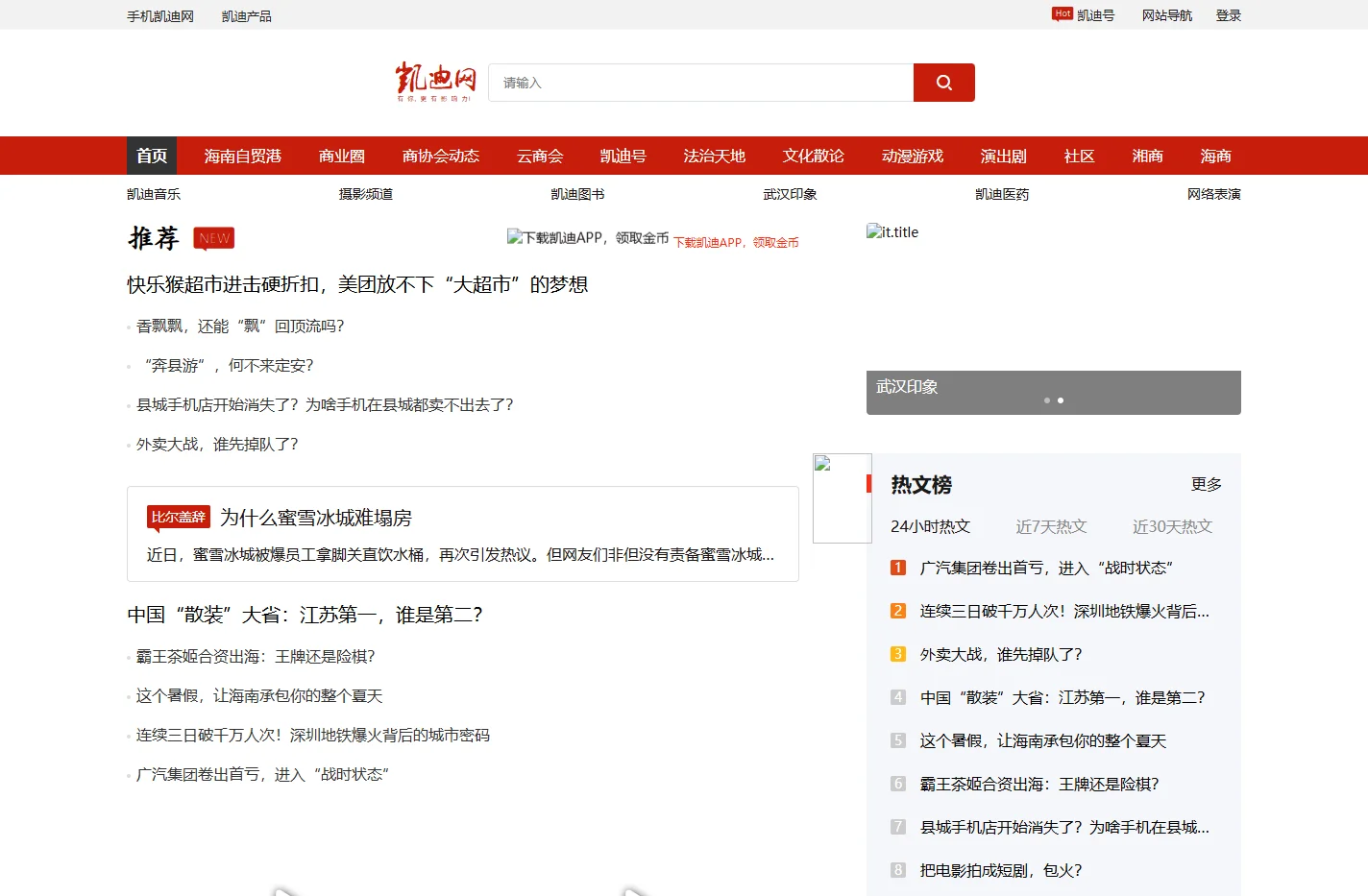Open the 网络表演 sub-channel link

[x=1214, y=194]
